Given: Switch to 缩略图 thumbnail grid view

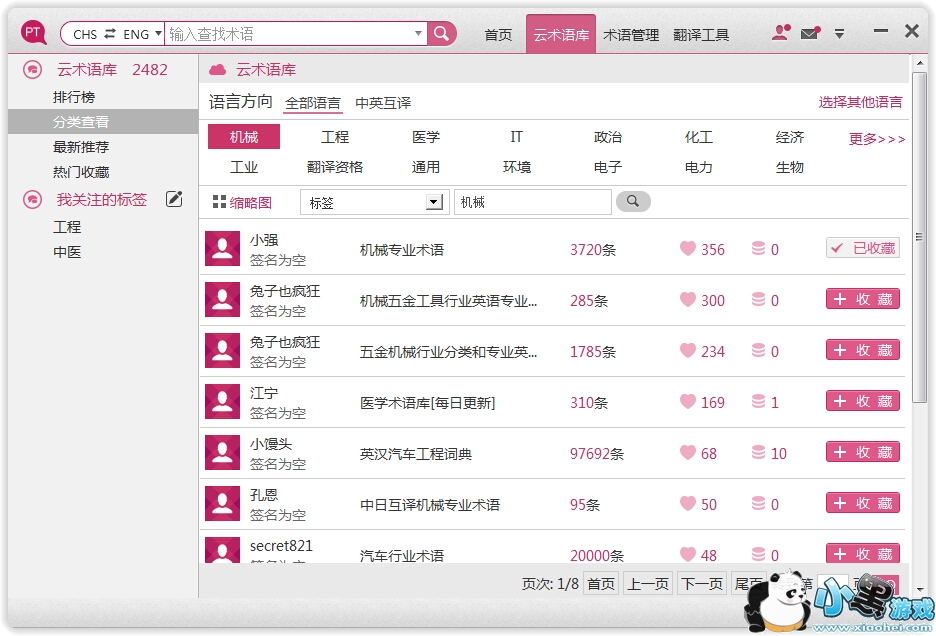Looking at the screenshot, I should pyautogui.click(x=242, y=202).
